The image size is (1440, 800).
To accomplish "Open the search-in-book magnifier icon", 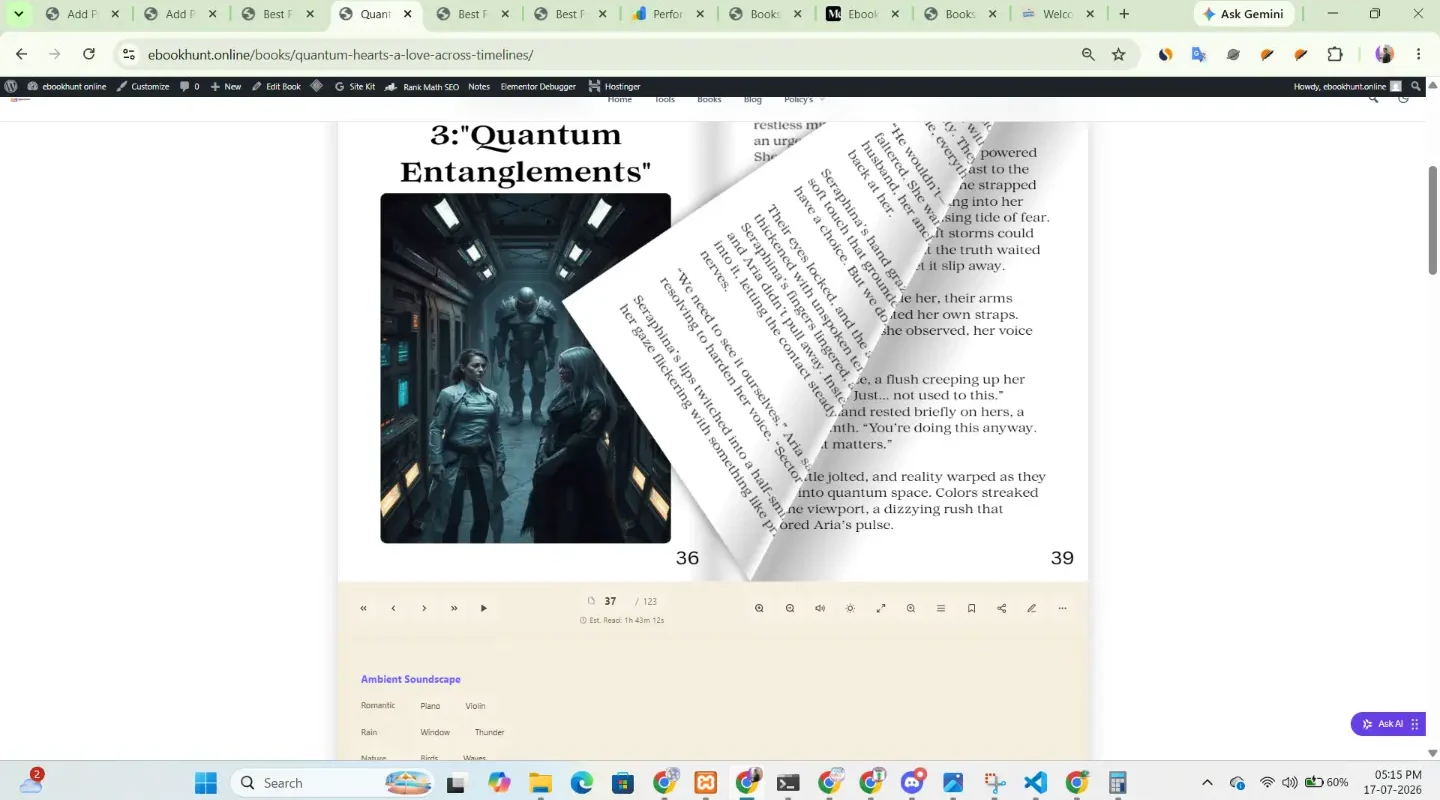I will [x=911, y=608].
